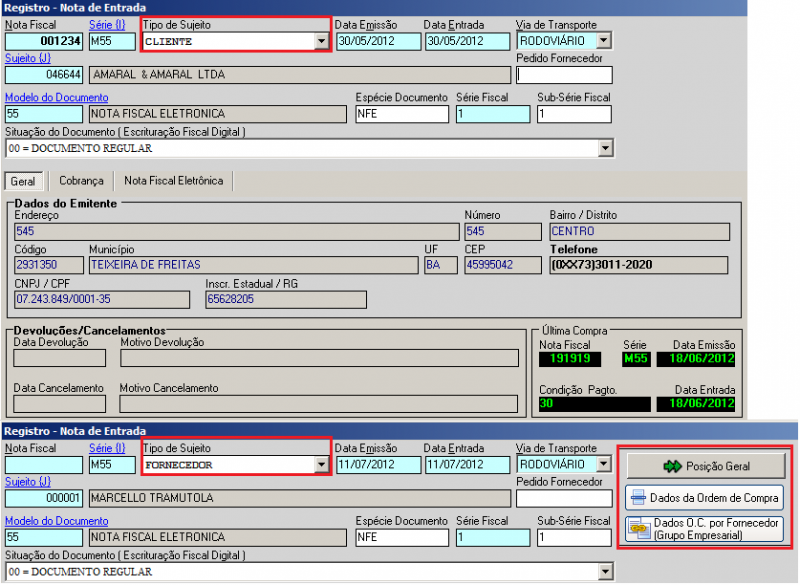Click Última Compra Data Entrada 18/06/2012
800x585 pixels.
[696, 404]
